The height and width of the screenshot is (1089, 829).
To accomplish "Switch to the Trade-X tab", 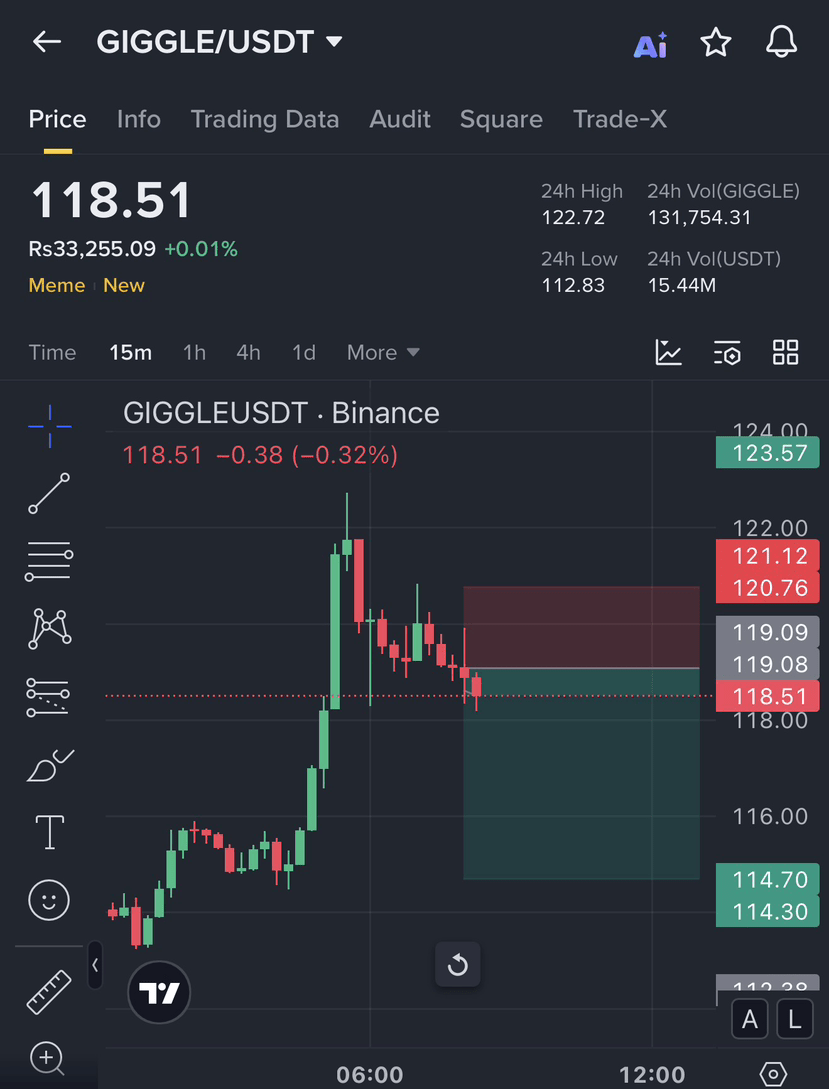I will click(620, 119).
